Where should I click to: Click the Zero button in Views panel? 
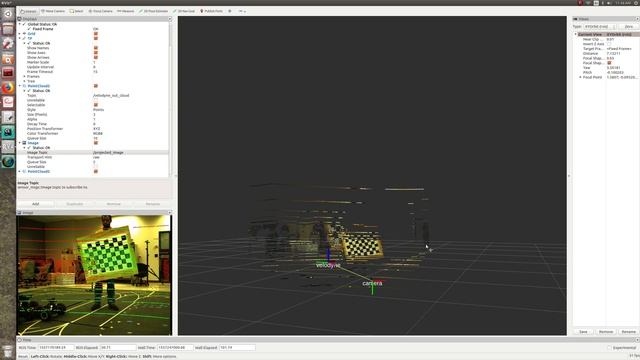[x=629, y=26]
